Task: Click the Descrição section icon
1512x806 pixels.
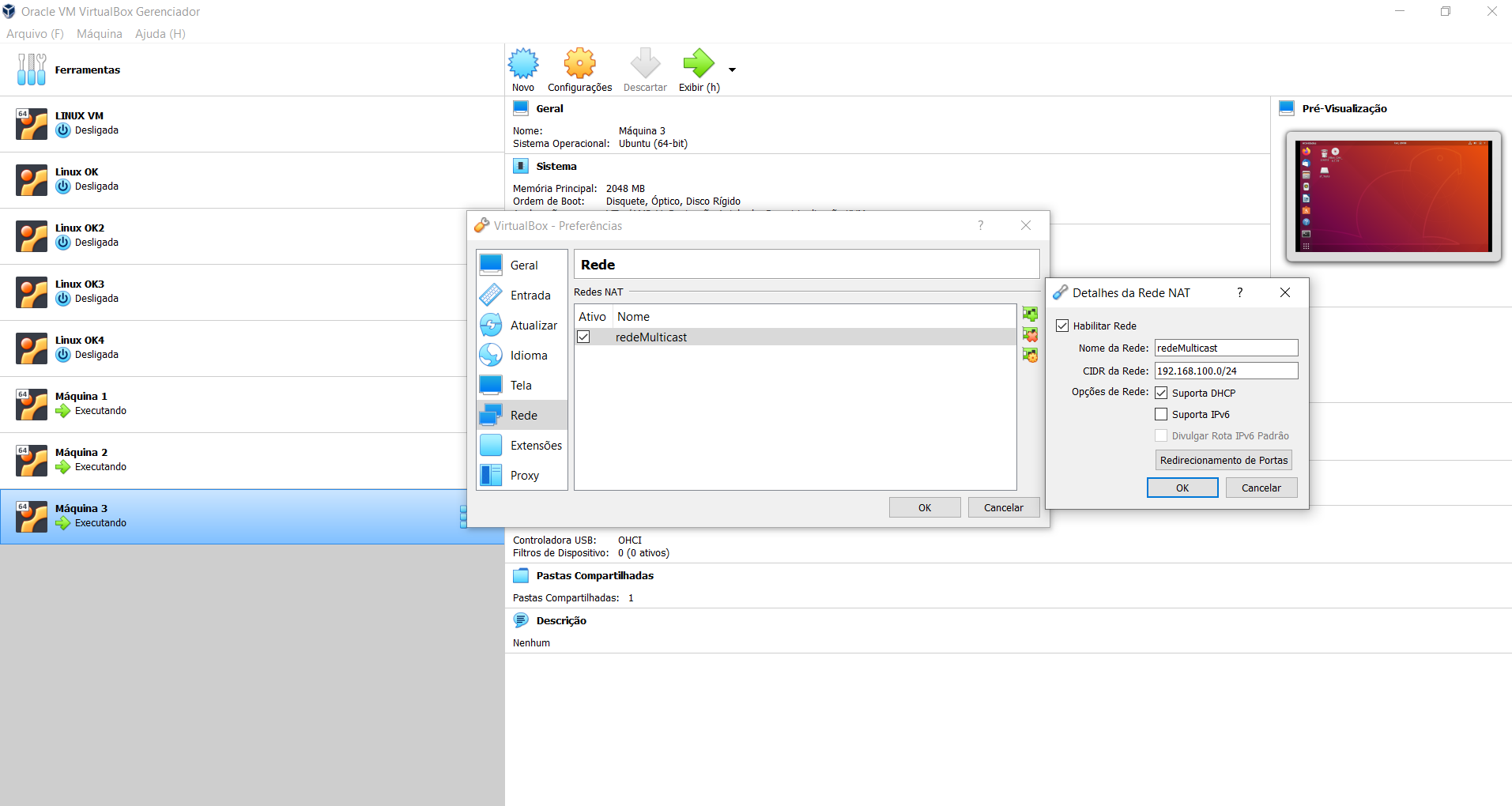Action: (x=521, y=620)
